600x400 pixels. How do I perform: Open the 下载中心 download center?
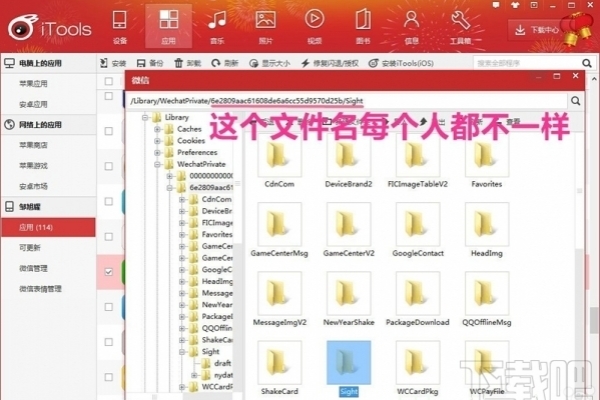point(536,30)
